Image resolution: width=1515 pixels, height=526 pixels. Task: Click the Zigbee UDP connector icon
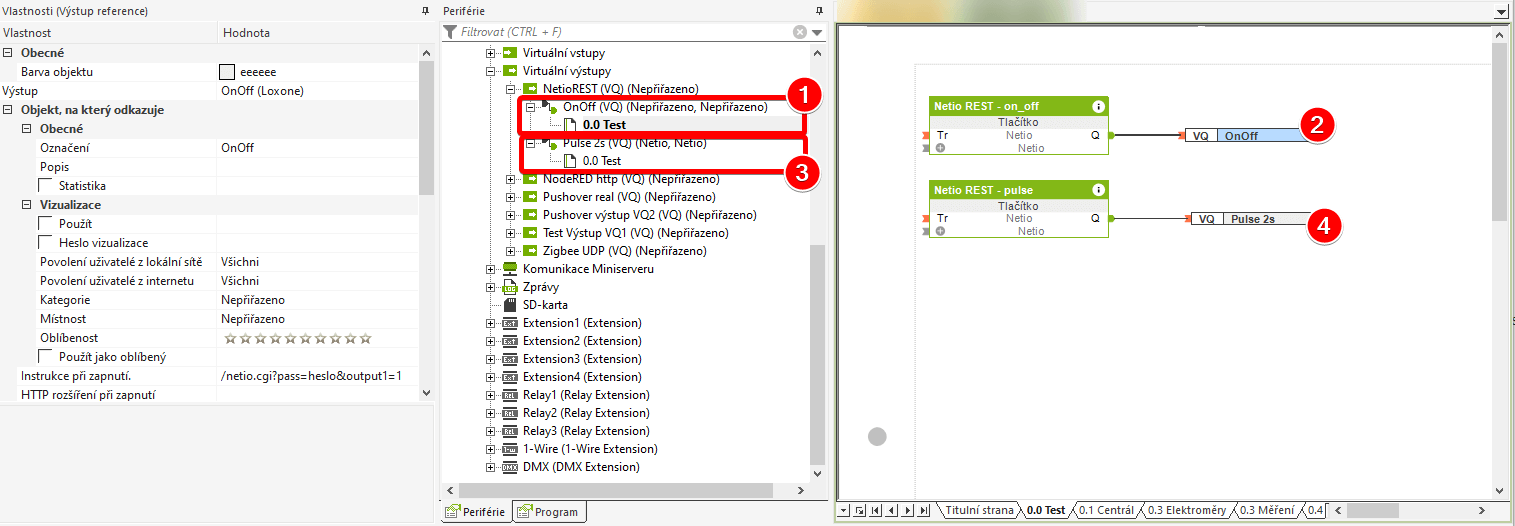click(530, 251)
